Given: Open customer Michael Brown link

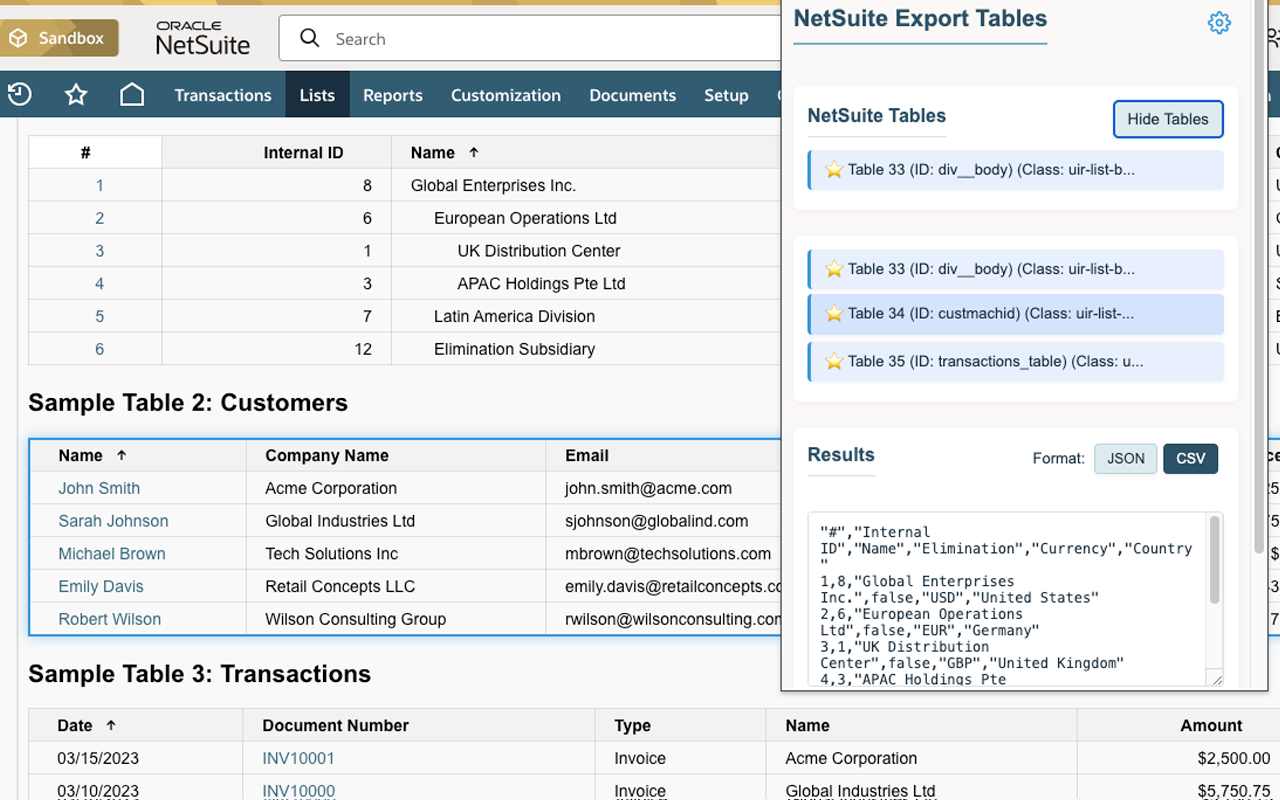Looking at the screenshot, I should tap(112, 554).
